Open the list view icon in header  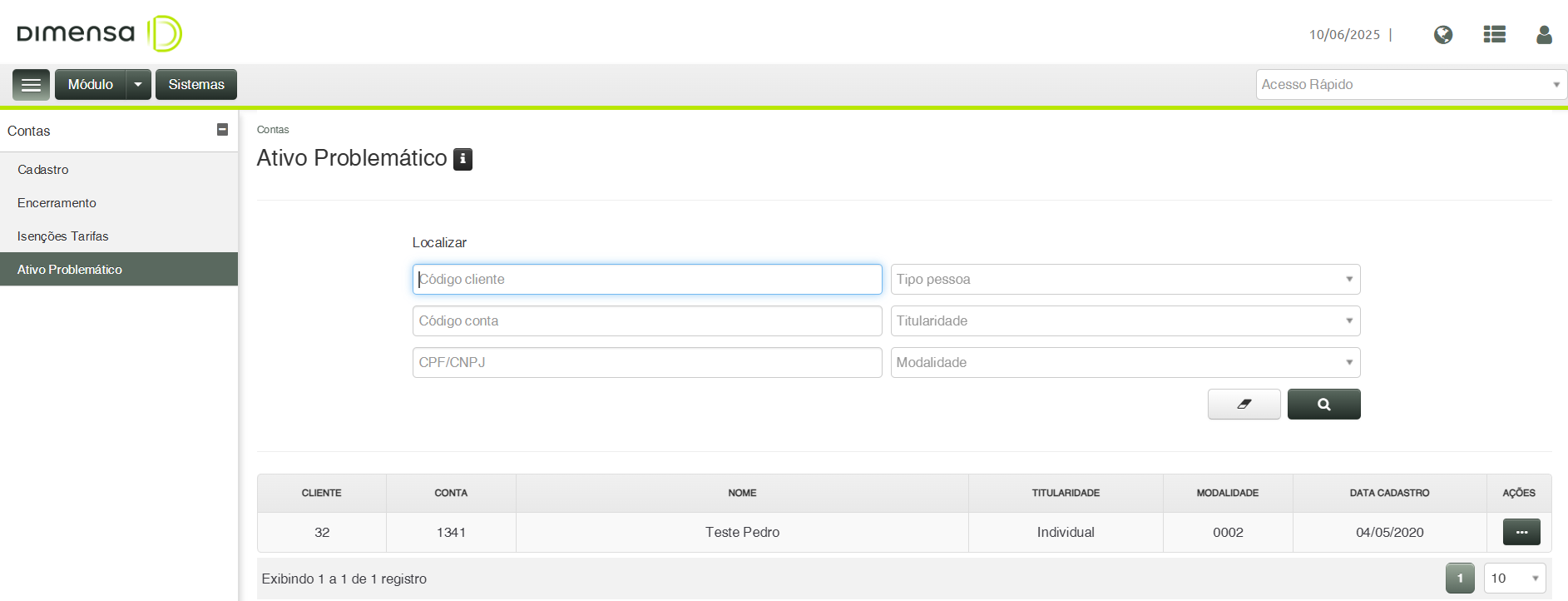(1494, 35)
